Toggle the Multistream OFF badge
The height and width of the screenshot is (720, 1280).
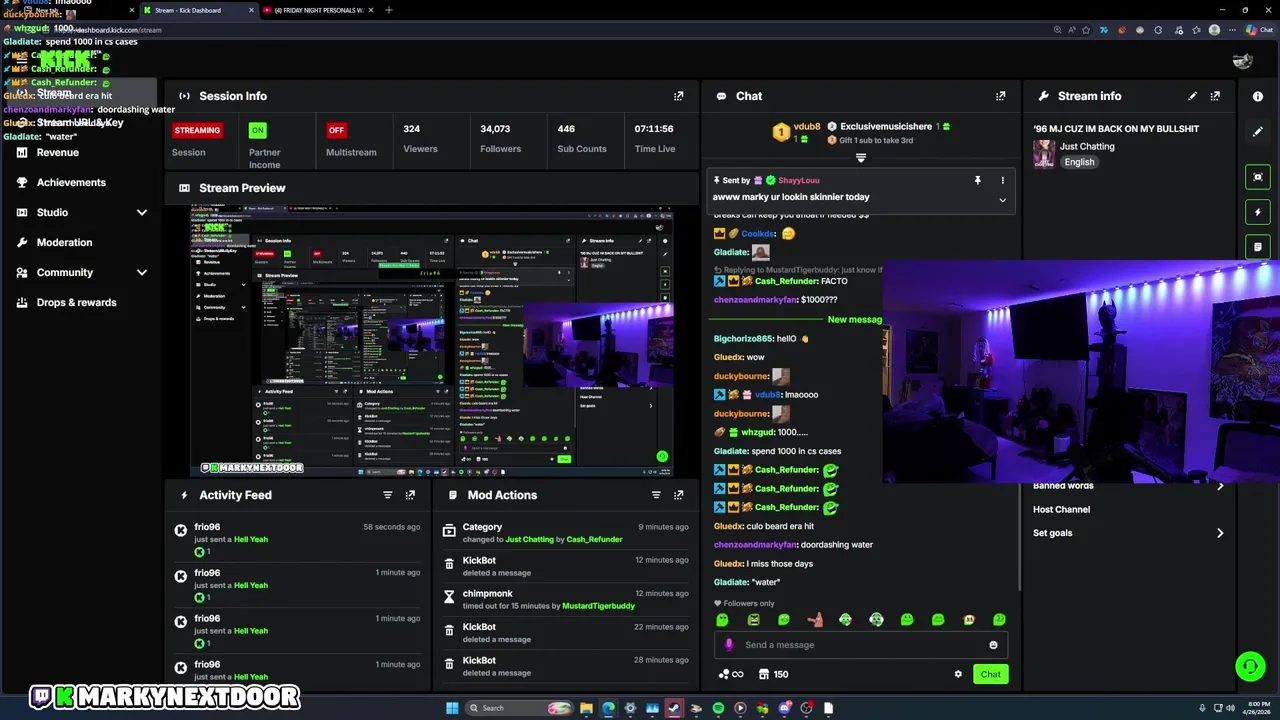coord(336,130)
